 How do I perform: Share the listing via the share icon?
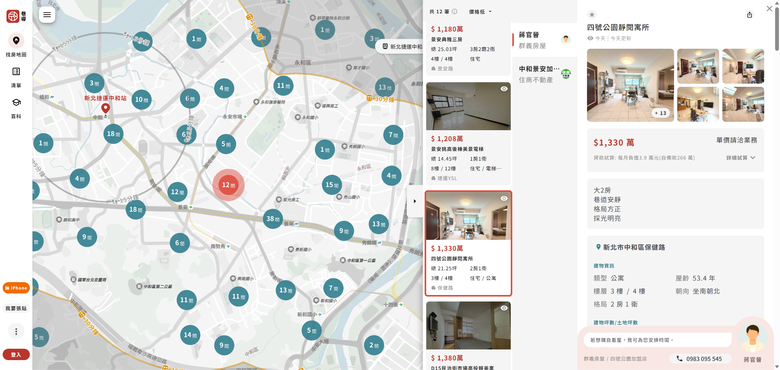(x=750, y=15)
